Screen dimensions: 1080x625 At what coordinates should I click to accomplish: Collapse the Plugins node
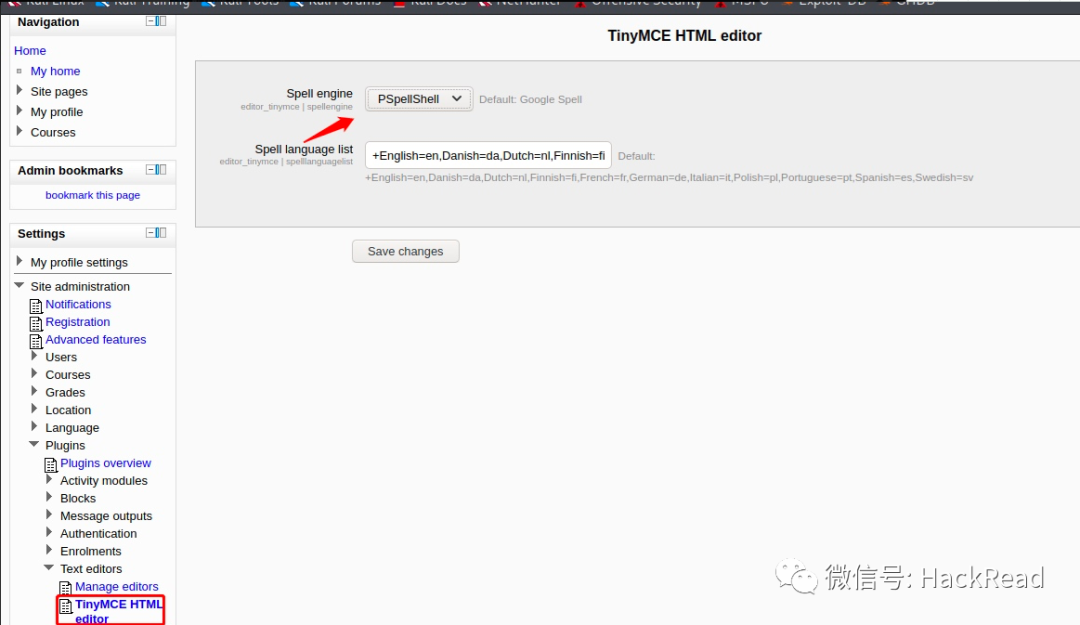(x=34, y=444)
